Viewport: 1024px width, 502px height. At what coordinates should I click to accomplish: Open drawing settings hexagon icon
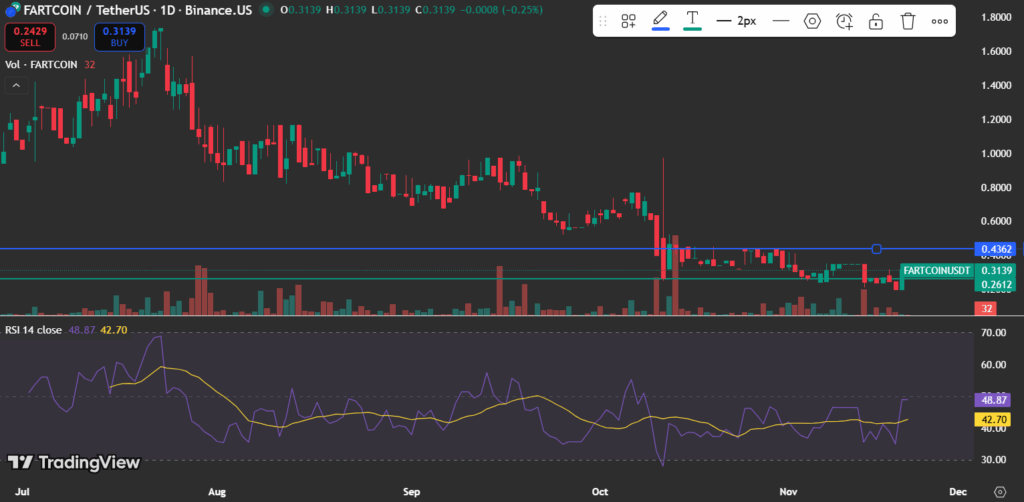[x=812, y=21]
